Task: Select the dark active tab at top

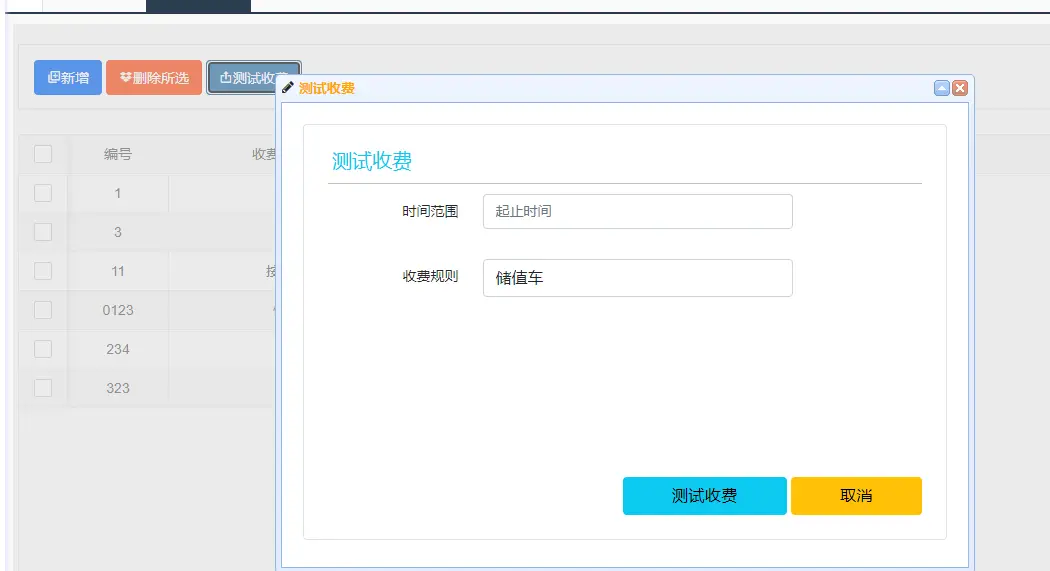Action: (x=198, y=5)
